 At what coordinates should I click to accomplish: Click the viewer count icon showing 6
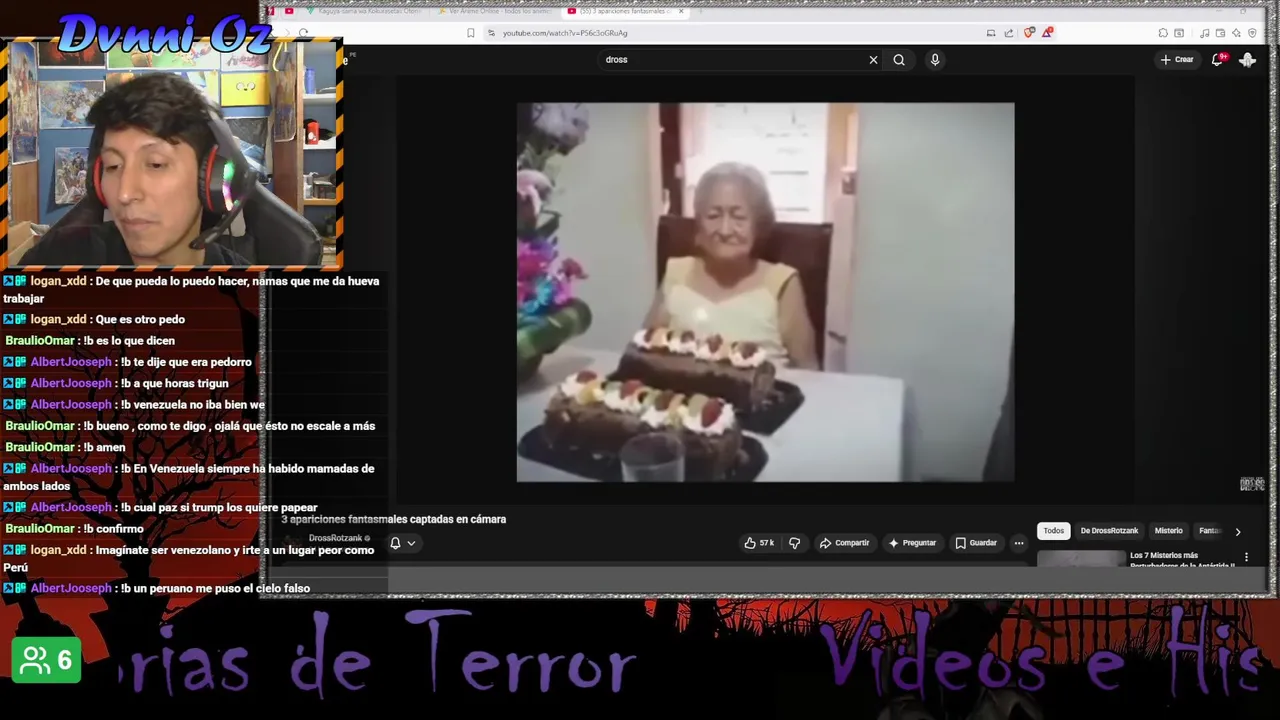(46, 660)
